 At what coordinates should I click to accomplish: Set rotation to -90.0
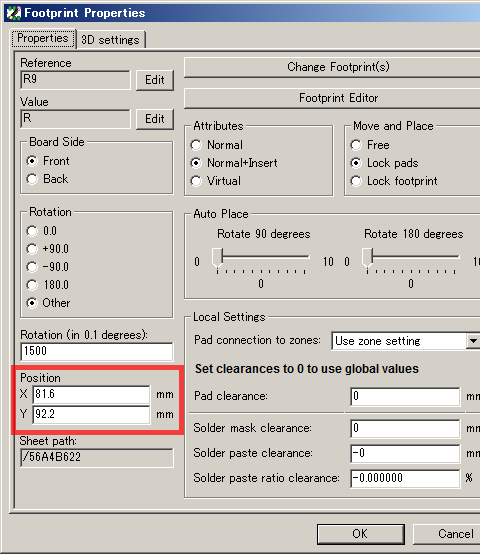point(48,267)
